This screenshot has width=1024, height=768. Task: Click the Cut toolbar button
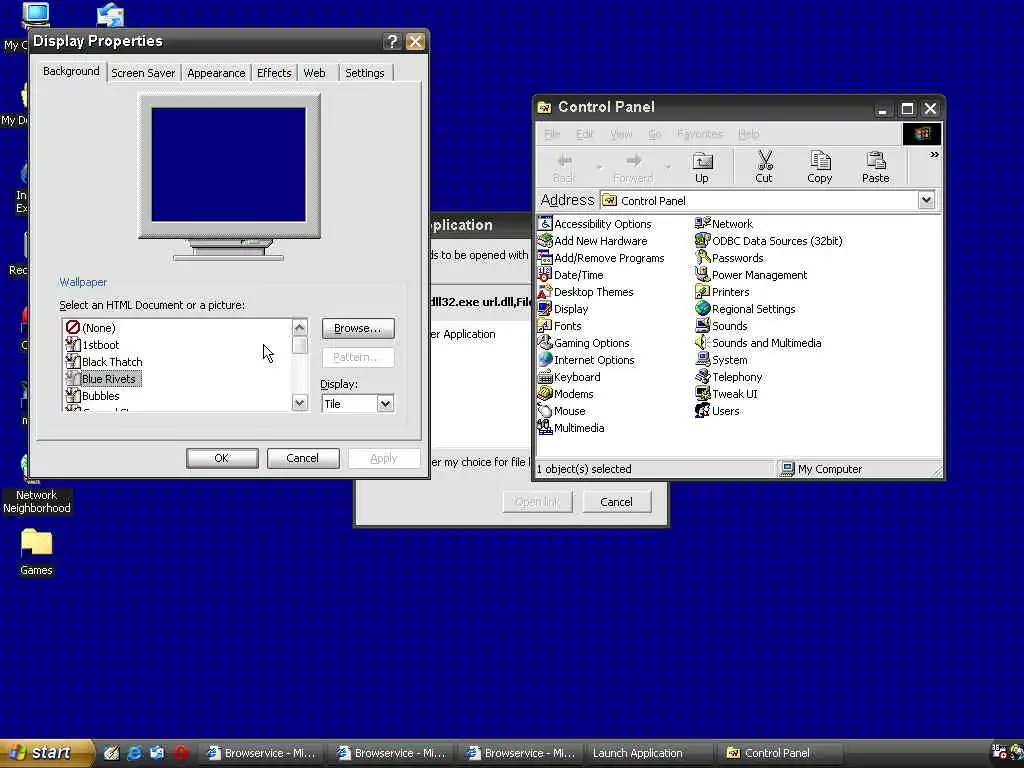763,167
